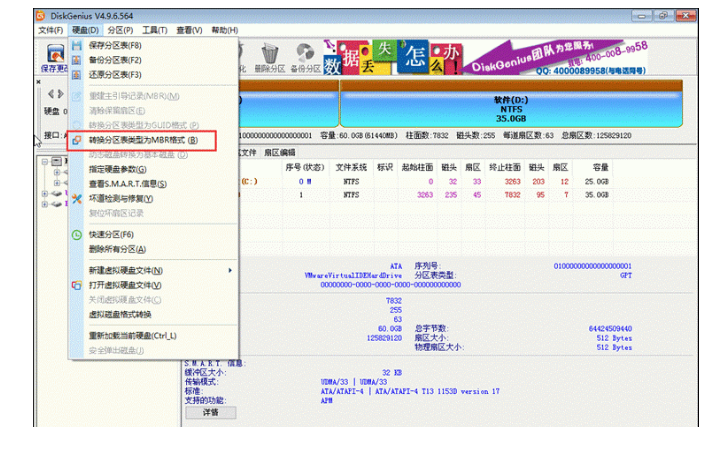
Task: Select 重新加载当前硬盘(Ctrl_L) entry
Action: [x=133, y=336]
